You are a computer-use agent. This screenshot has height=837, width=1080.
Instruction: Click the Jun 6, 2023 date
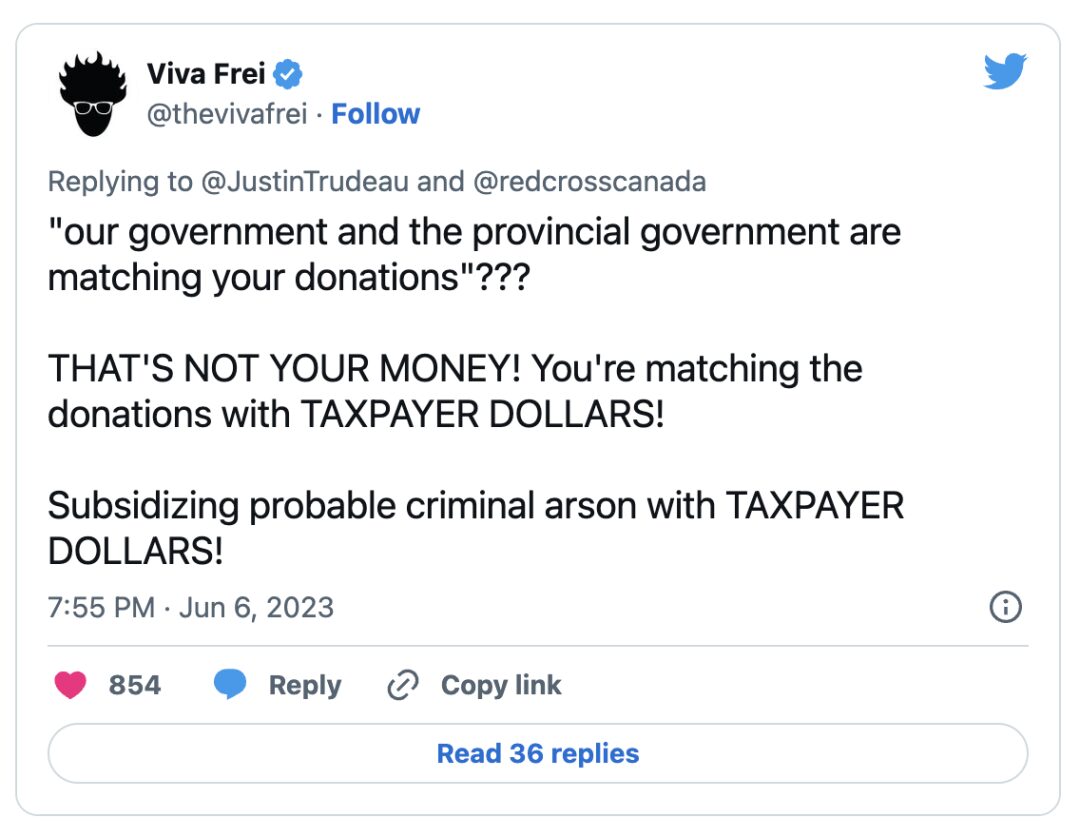[256, 608]
